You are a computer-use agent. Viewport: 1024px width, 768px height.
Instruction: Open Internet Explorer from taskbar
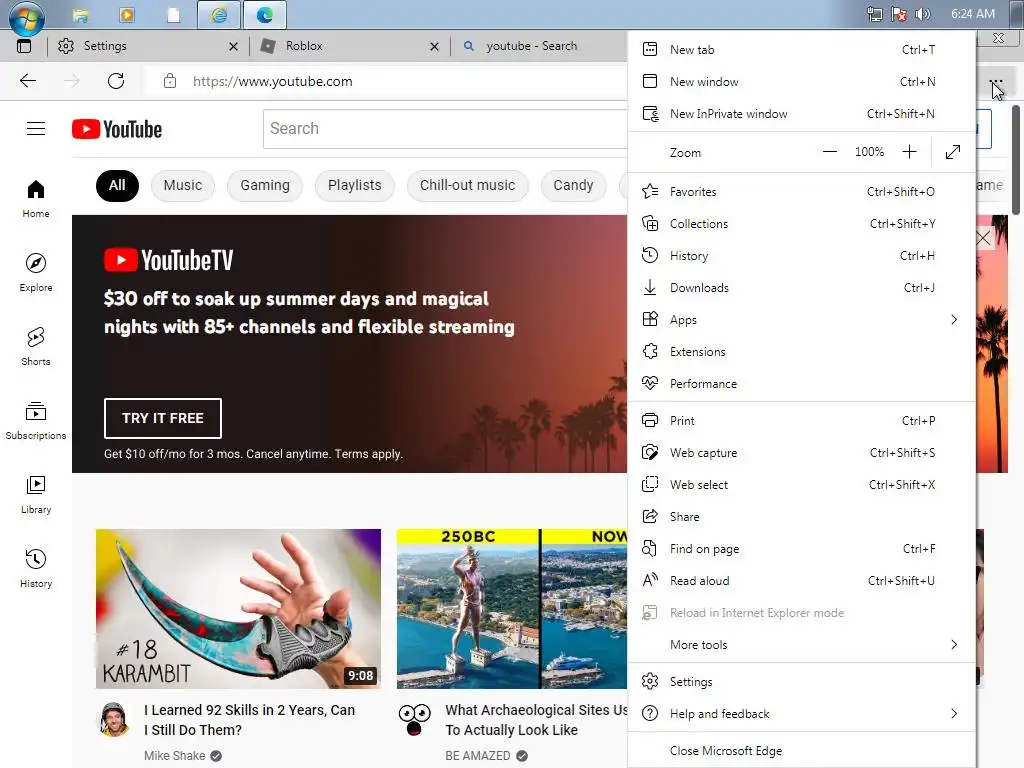pos(219,14)
